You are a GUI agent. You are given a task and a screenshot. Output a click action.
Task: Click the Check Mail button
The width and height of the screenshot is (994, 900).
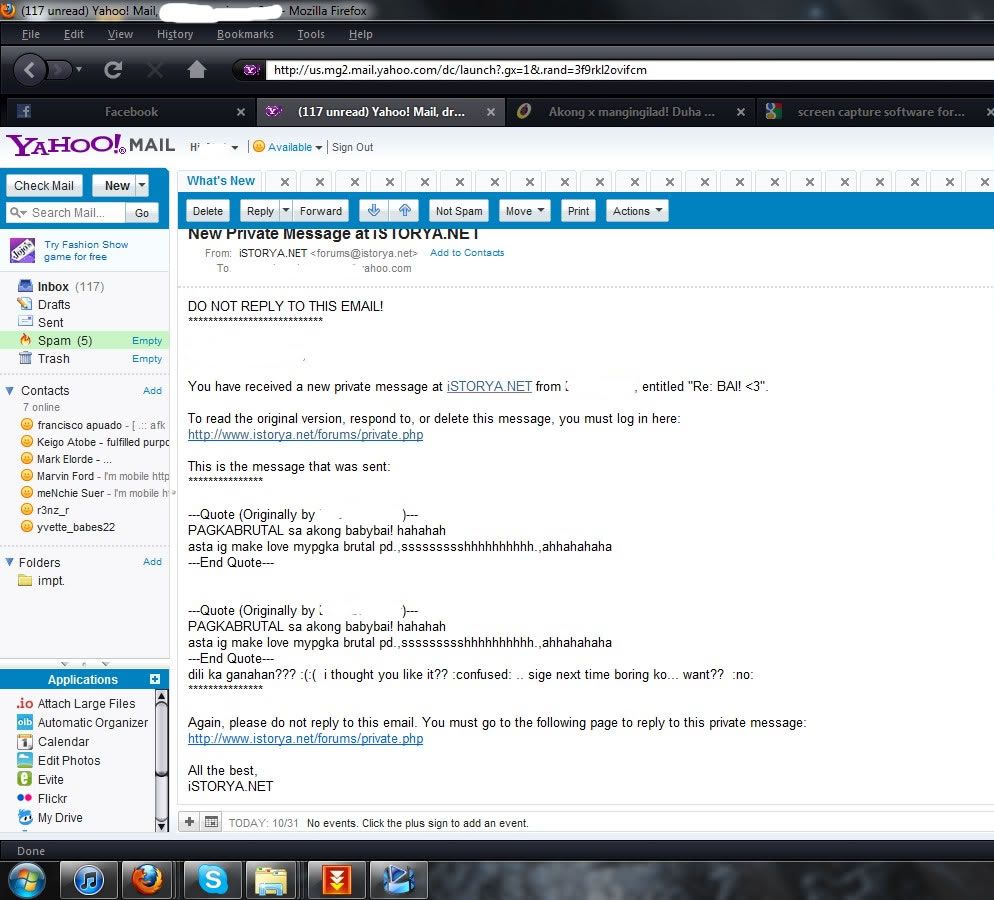(44, 185)
